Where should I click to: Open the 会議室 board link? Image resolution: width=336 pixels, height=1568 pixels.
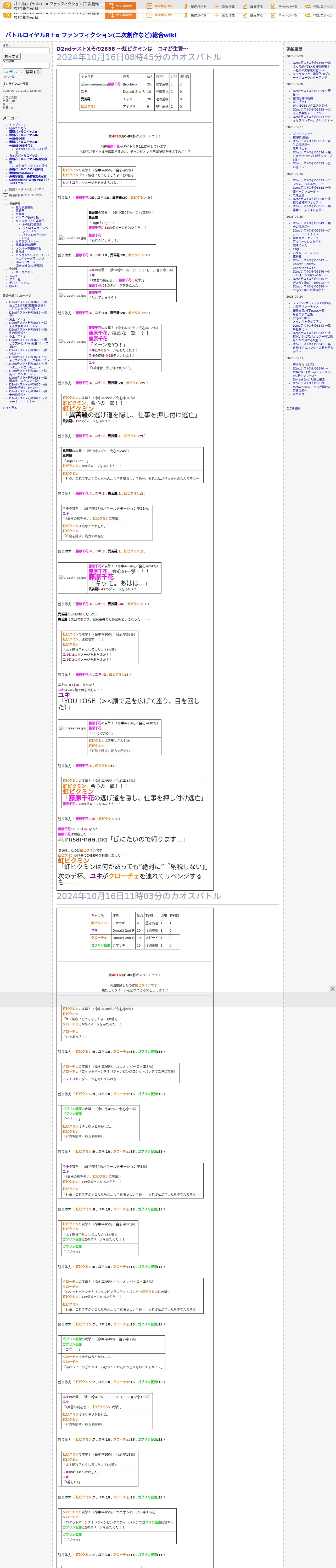pyautogui.click(x=20, y=214)
